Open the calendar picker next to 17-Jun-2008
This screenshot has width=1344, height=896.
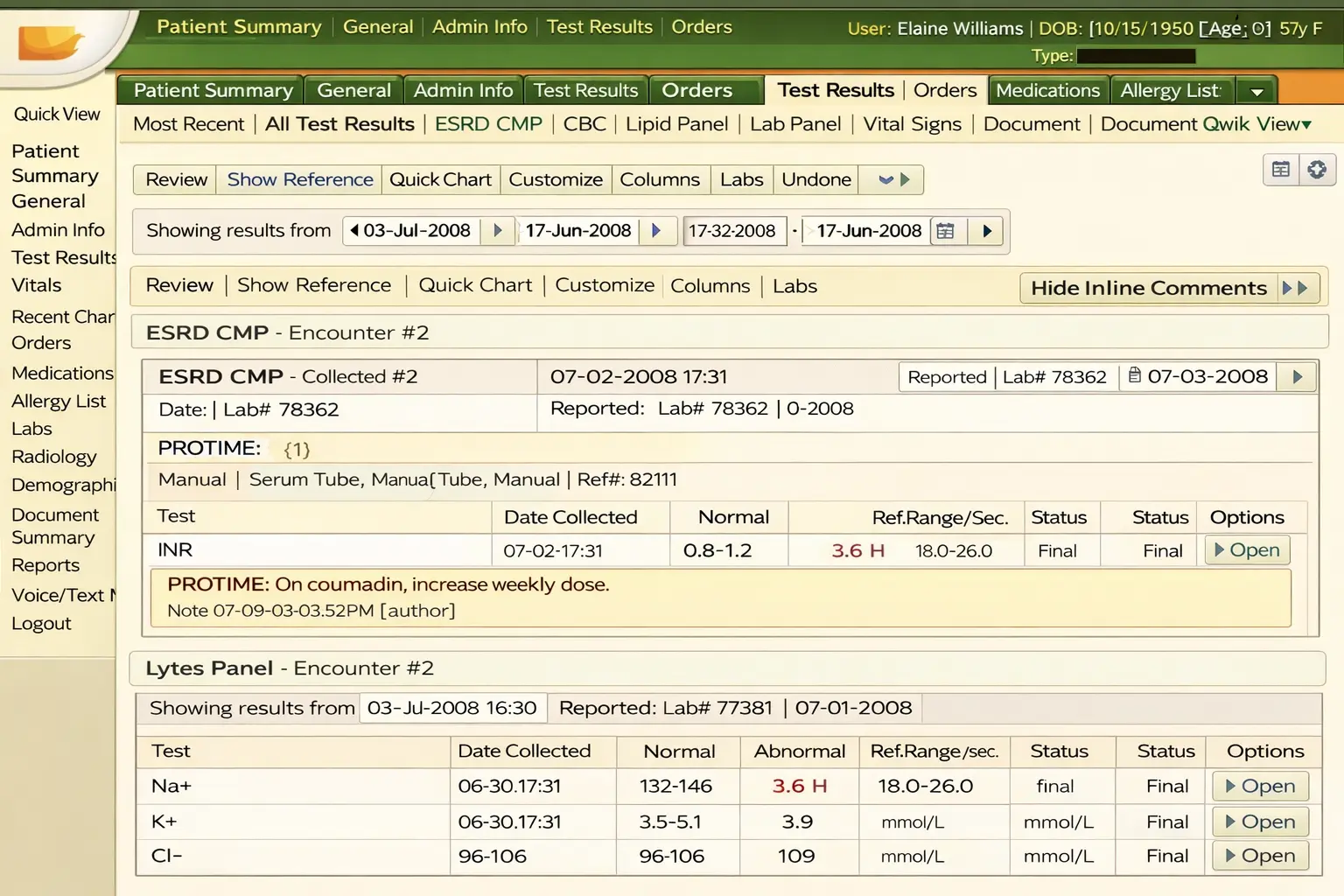point(946,231)
